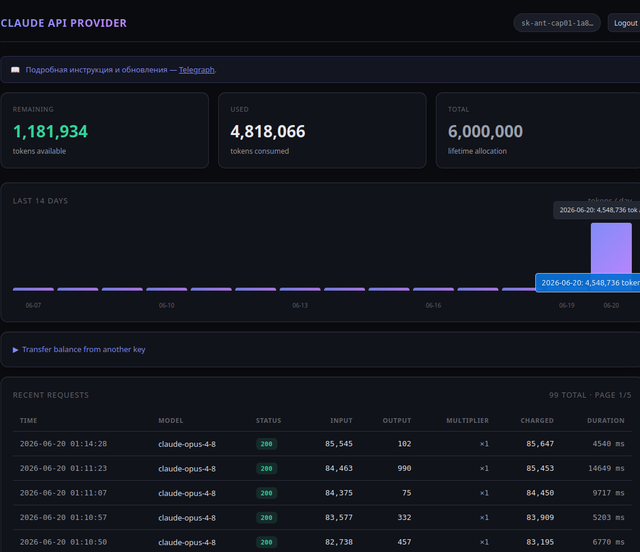640x552 pixels.
Task: Click the 6,000,000 total allocation value
Action: 485,131
